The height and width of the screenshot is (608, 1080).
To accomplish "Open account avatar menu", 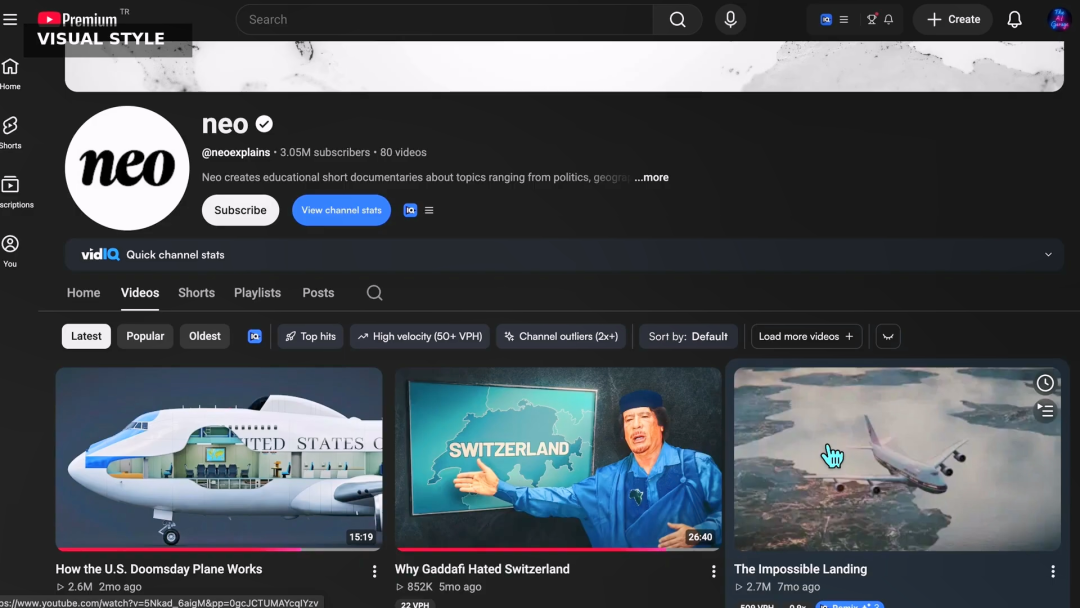I will coord(1059,19).
